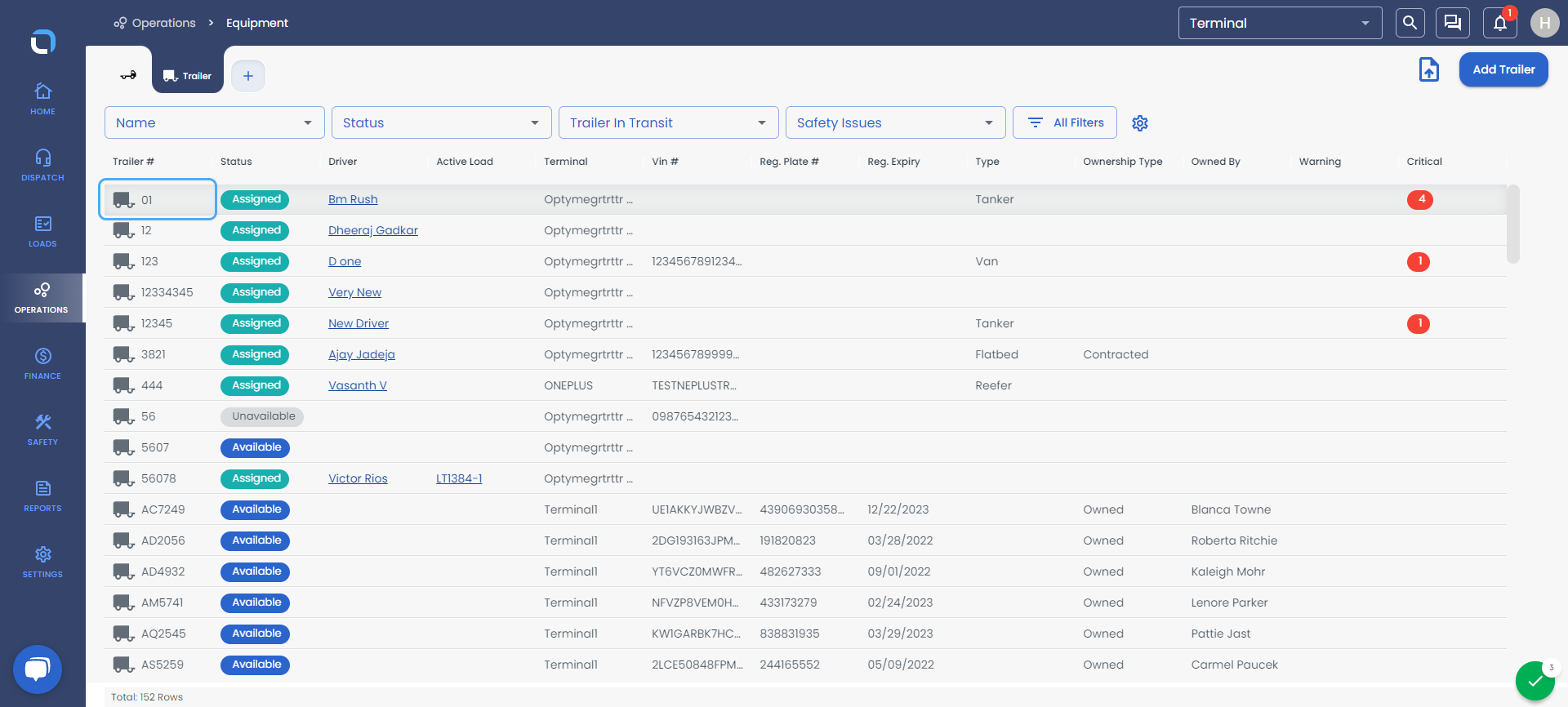Image resolution: width=1568 pixels, height=707 pixels.
Task: Open active load link LT1384-1
Action: pyautogui.click(x=459, y=478)
